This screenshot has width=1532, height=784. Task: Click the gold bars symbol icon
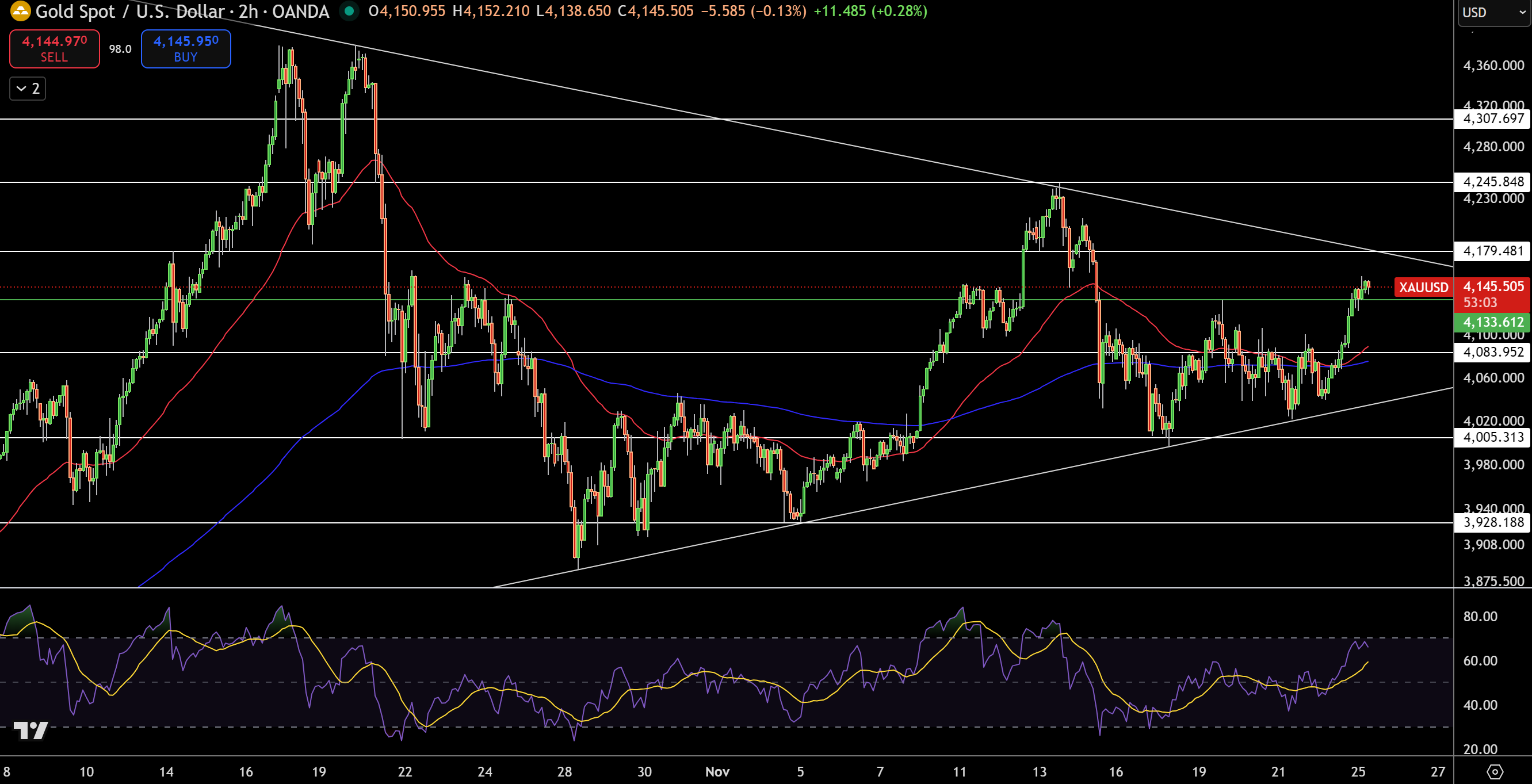[20, 11]
